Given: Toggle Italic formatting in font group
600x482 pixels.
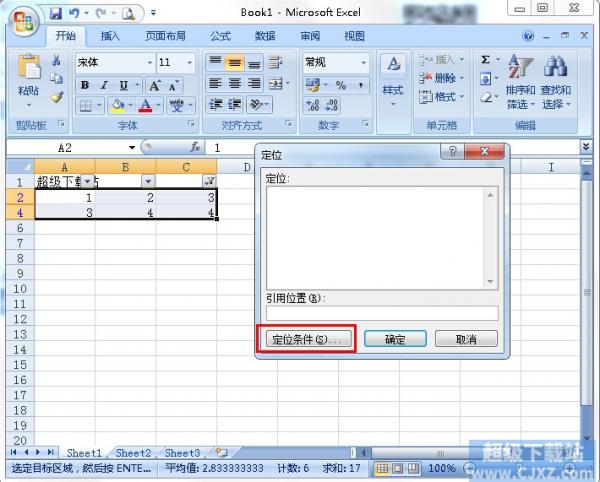Looking at the screenshot, I should 104,84.
